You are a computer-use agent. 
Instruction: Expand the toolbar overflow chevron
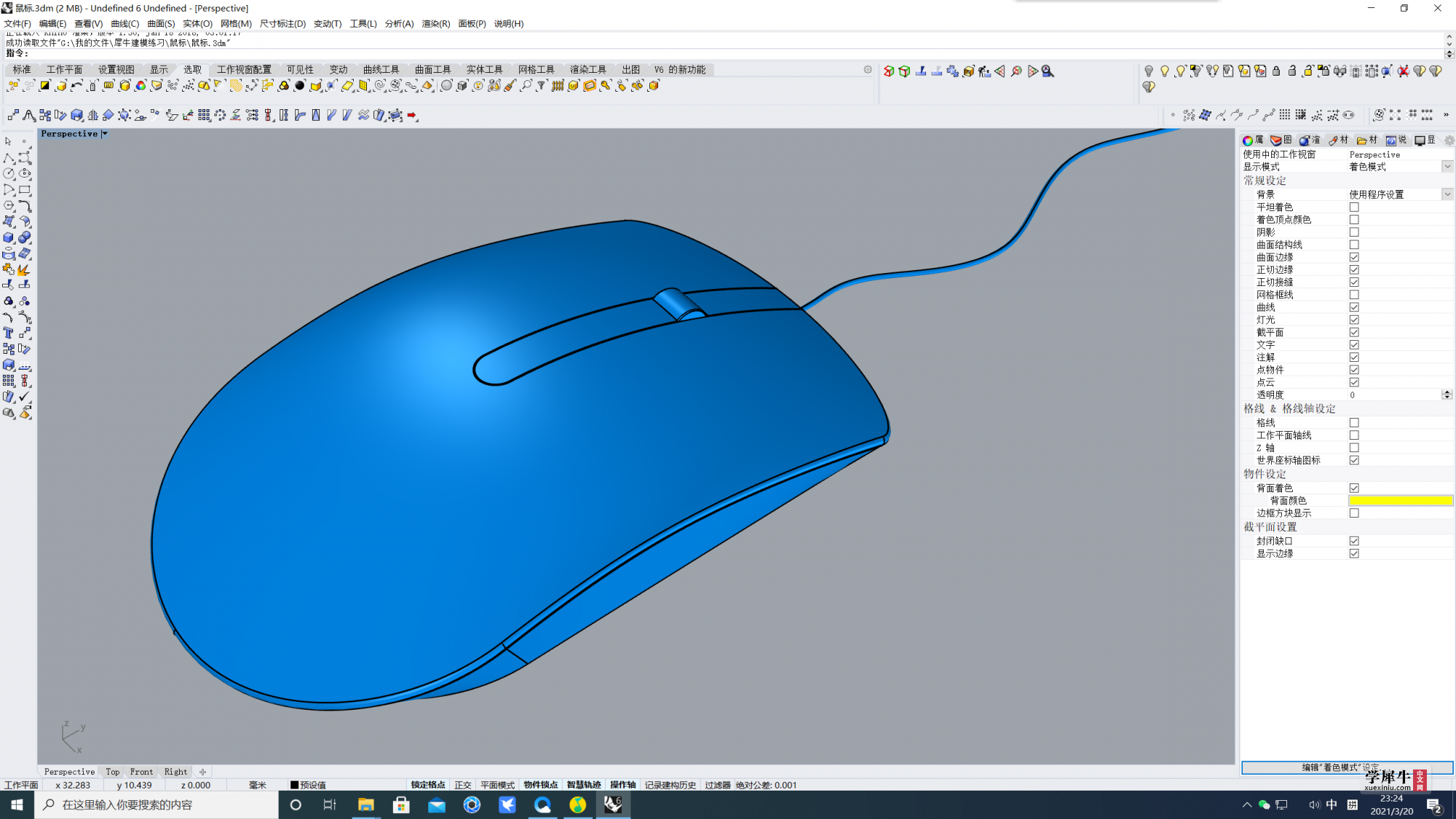pos(1446,115)
